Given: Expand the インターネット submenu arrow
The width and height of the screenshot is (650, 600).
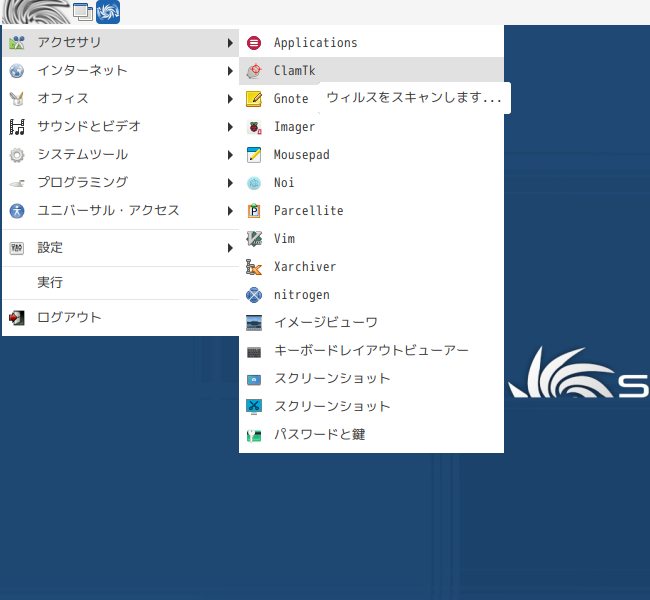Looking at the screenshot, I should point(230,71).
